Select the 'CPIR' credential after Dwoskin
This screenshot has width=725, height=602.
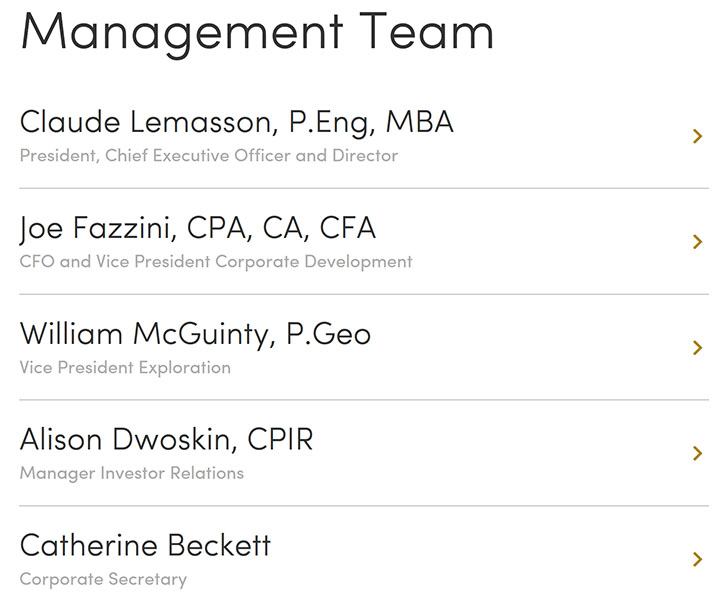pyautogui.click(x=280, y=439)
